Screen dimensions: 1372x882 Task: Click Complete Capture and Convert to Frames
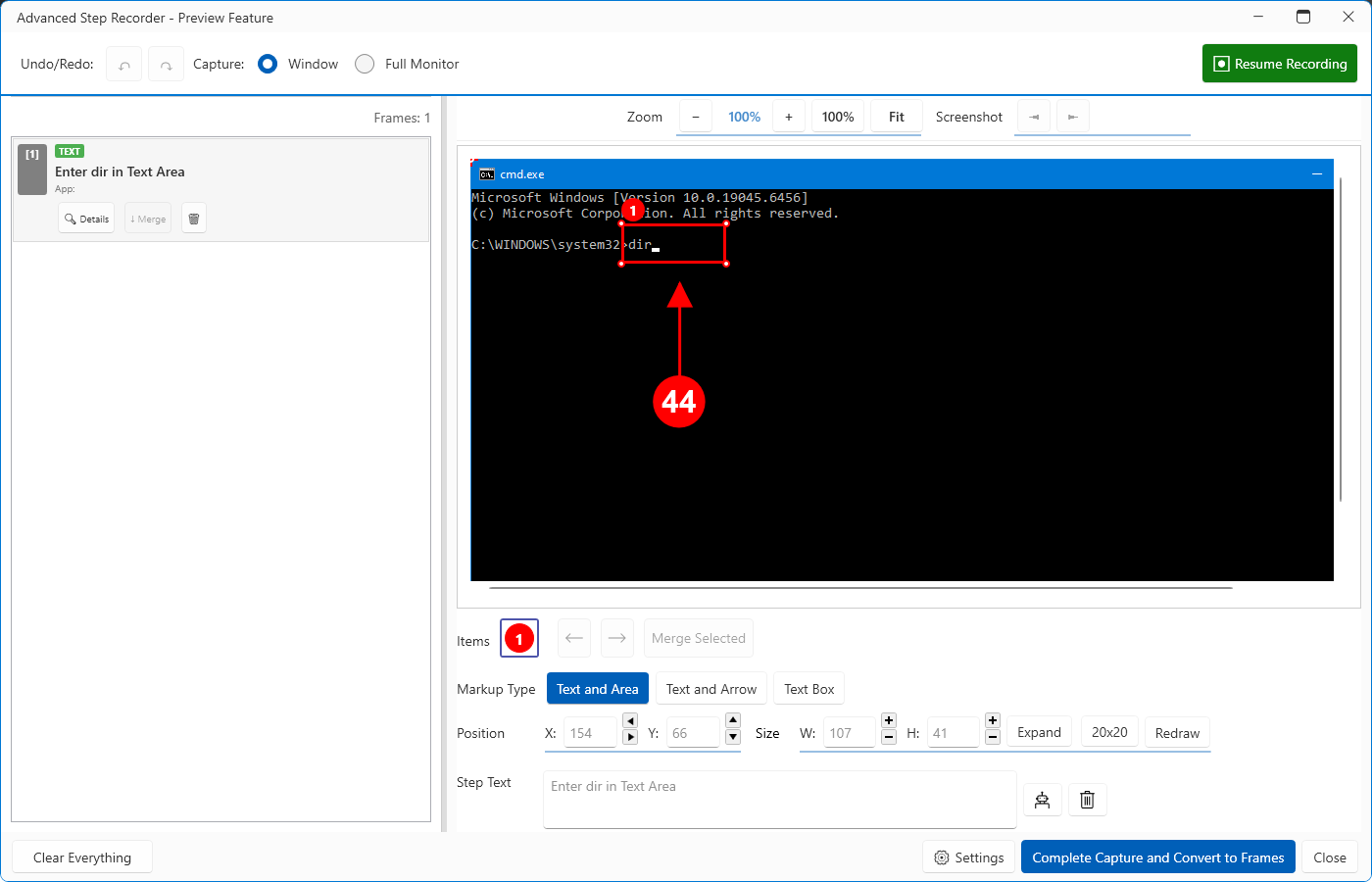click(1157, 857)
